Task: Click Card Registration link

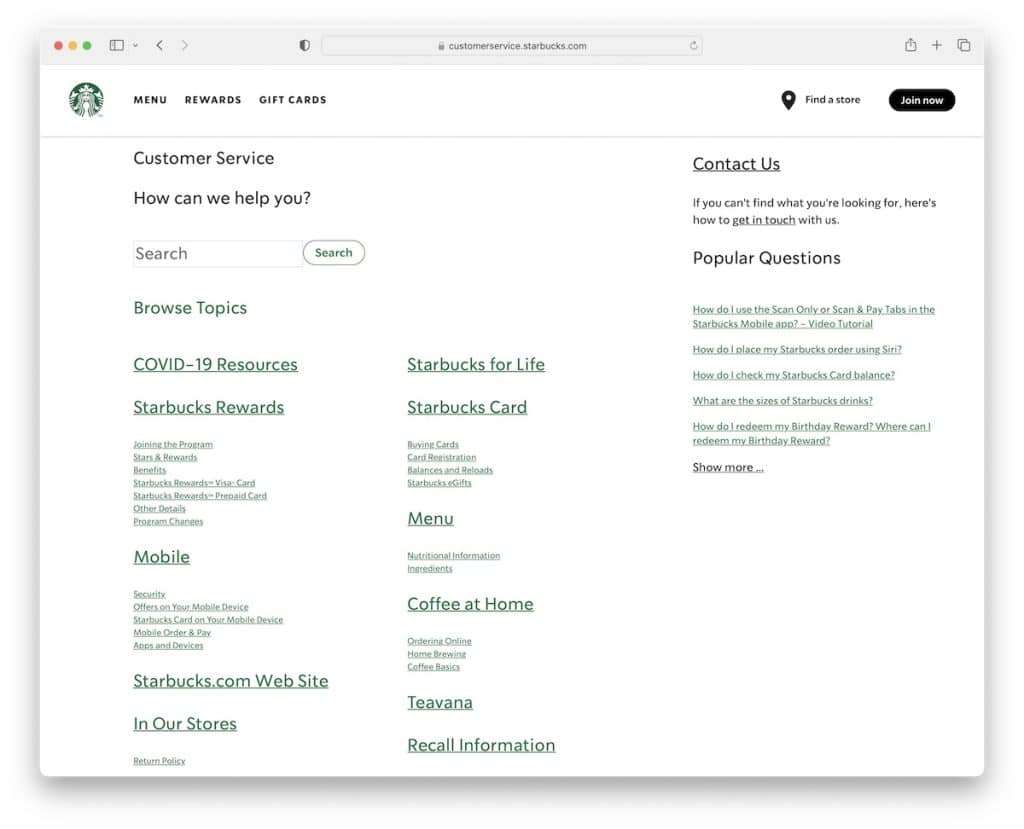Action: click(441, 457)
